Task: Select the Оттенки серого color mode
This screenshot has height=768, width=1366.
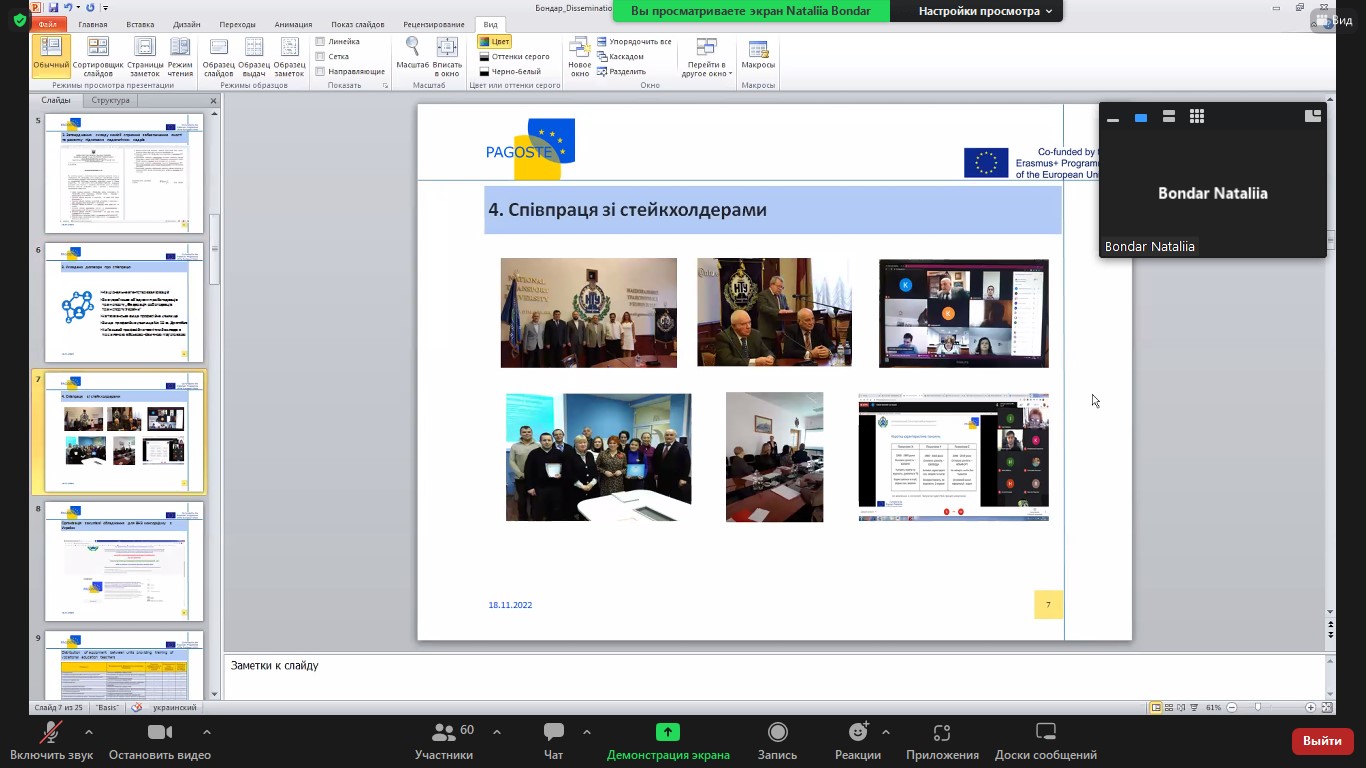Action: (514, 57)
